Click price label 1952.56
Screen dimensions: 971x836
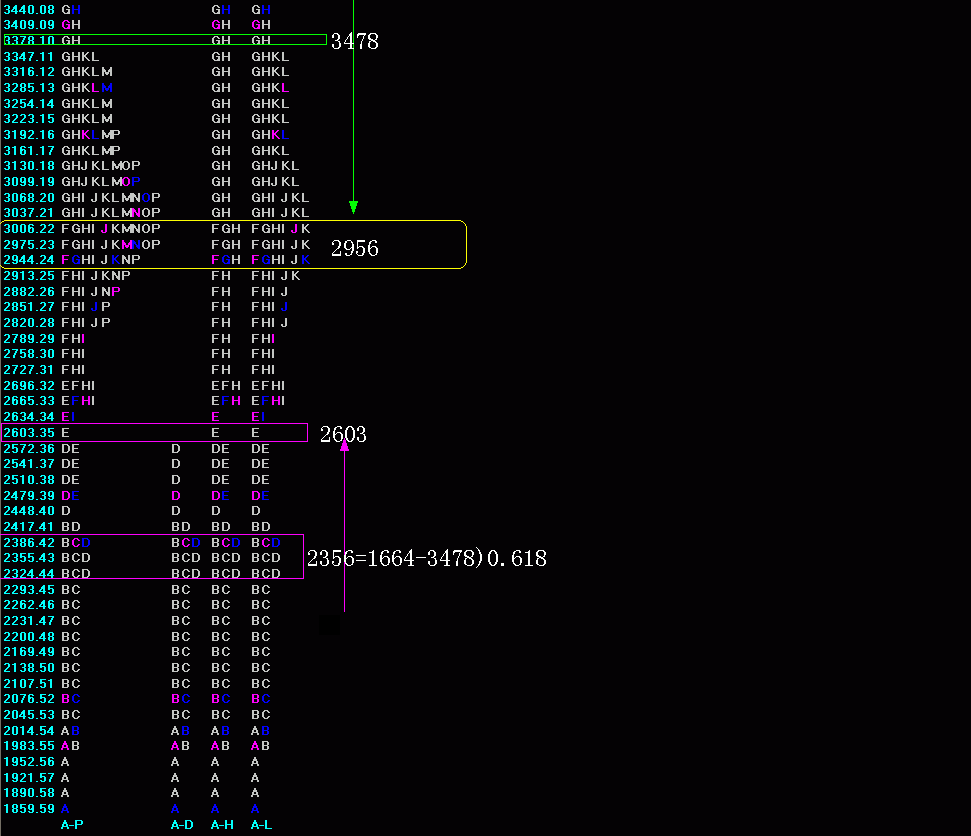click(x=29, y=762)
